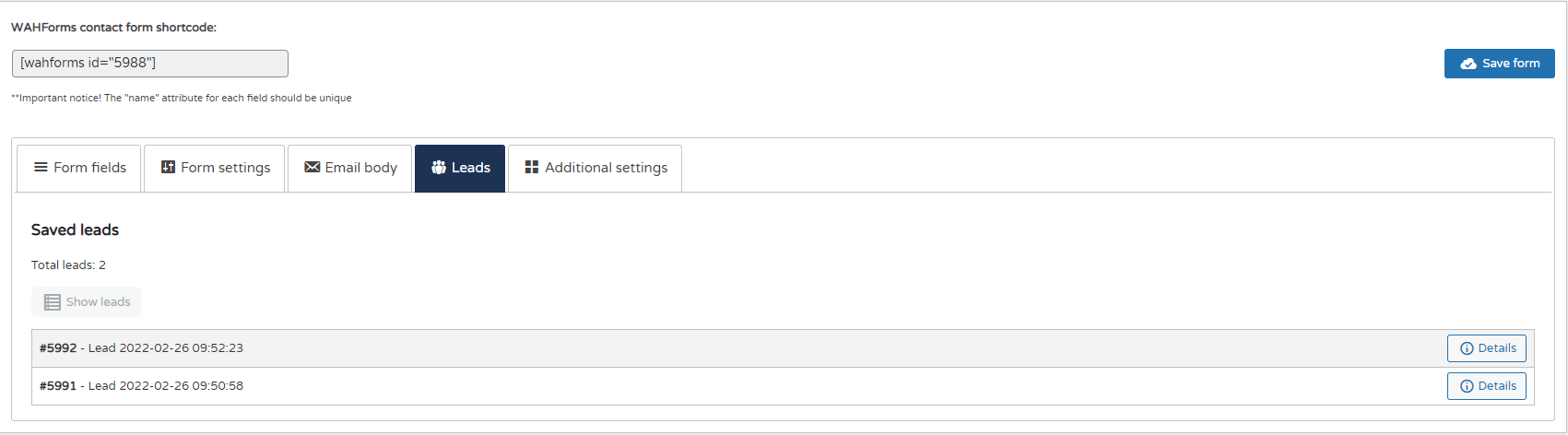Click the Show leads button
This screenshot has width=1568, height=435.
tap(87, 302)
